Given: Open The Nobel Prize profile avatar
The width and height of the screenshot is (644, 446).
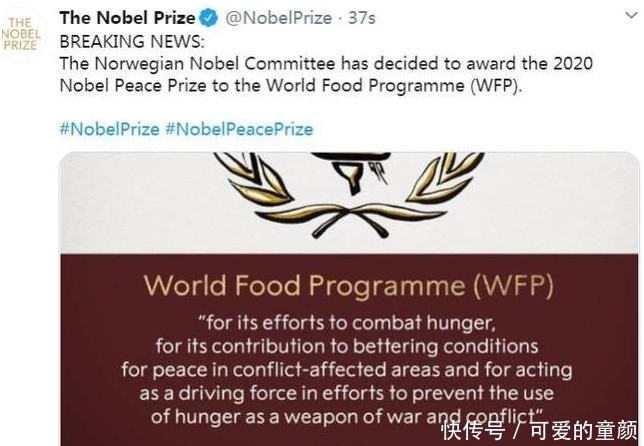Looking at the screenshot, I should (21, 34).
